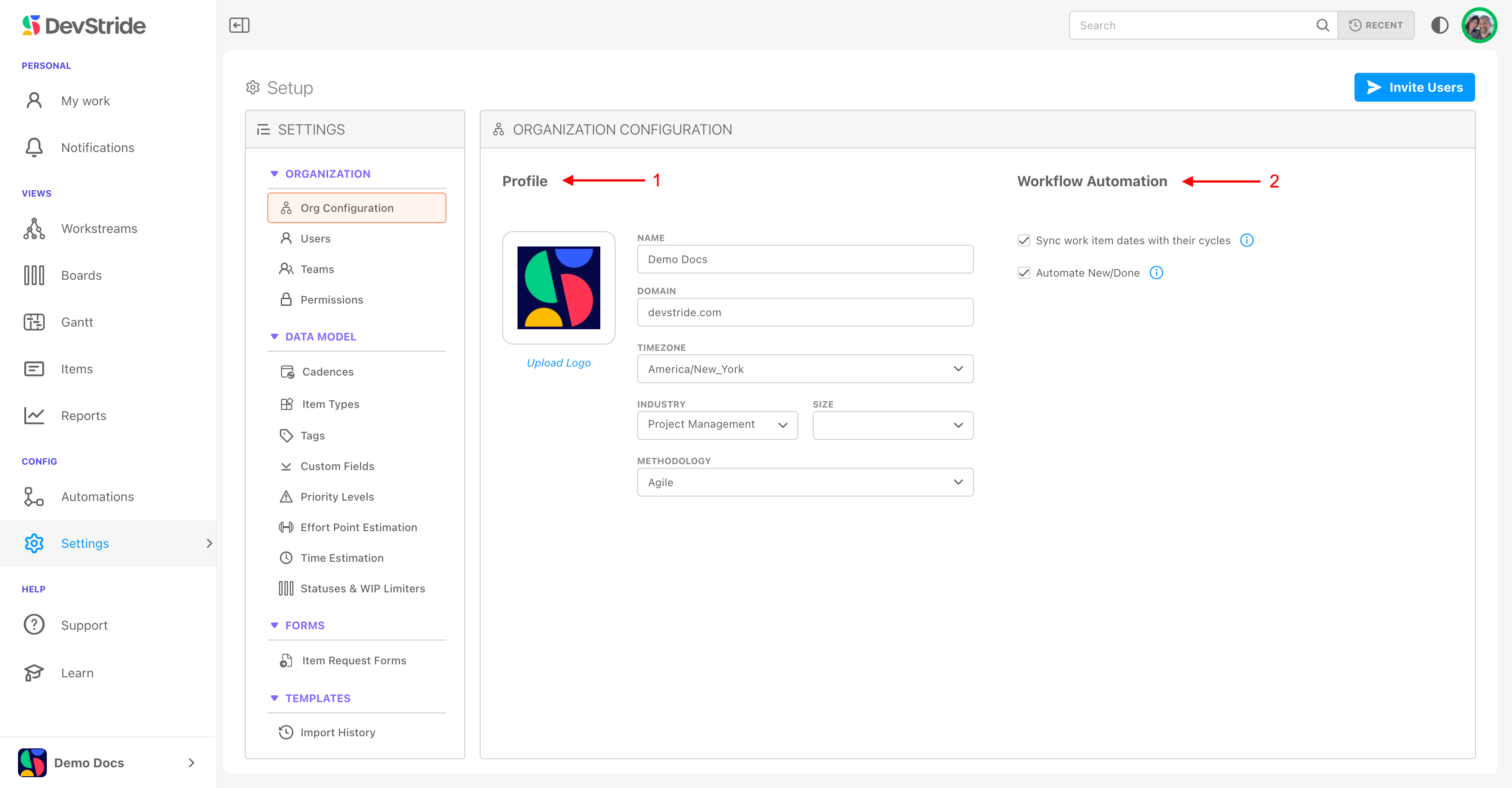Toggle dark mode with the contrast icon
1512x788 pixels.
point(1439,25)
